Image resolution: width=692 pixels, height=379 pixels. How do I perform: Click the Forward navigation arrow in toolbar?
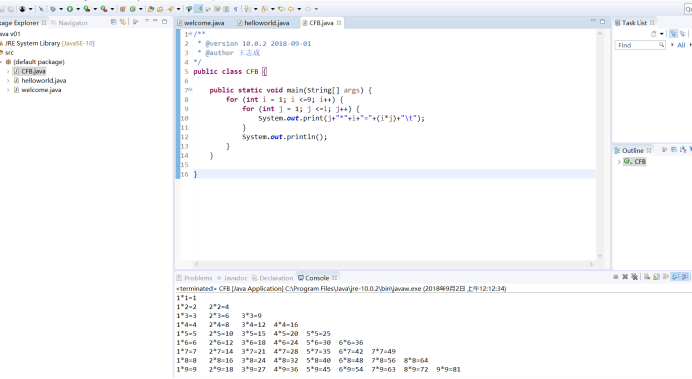pos(308,9)
